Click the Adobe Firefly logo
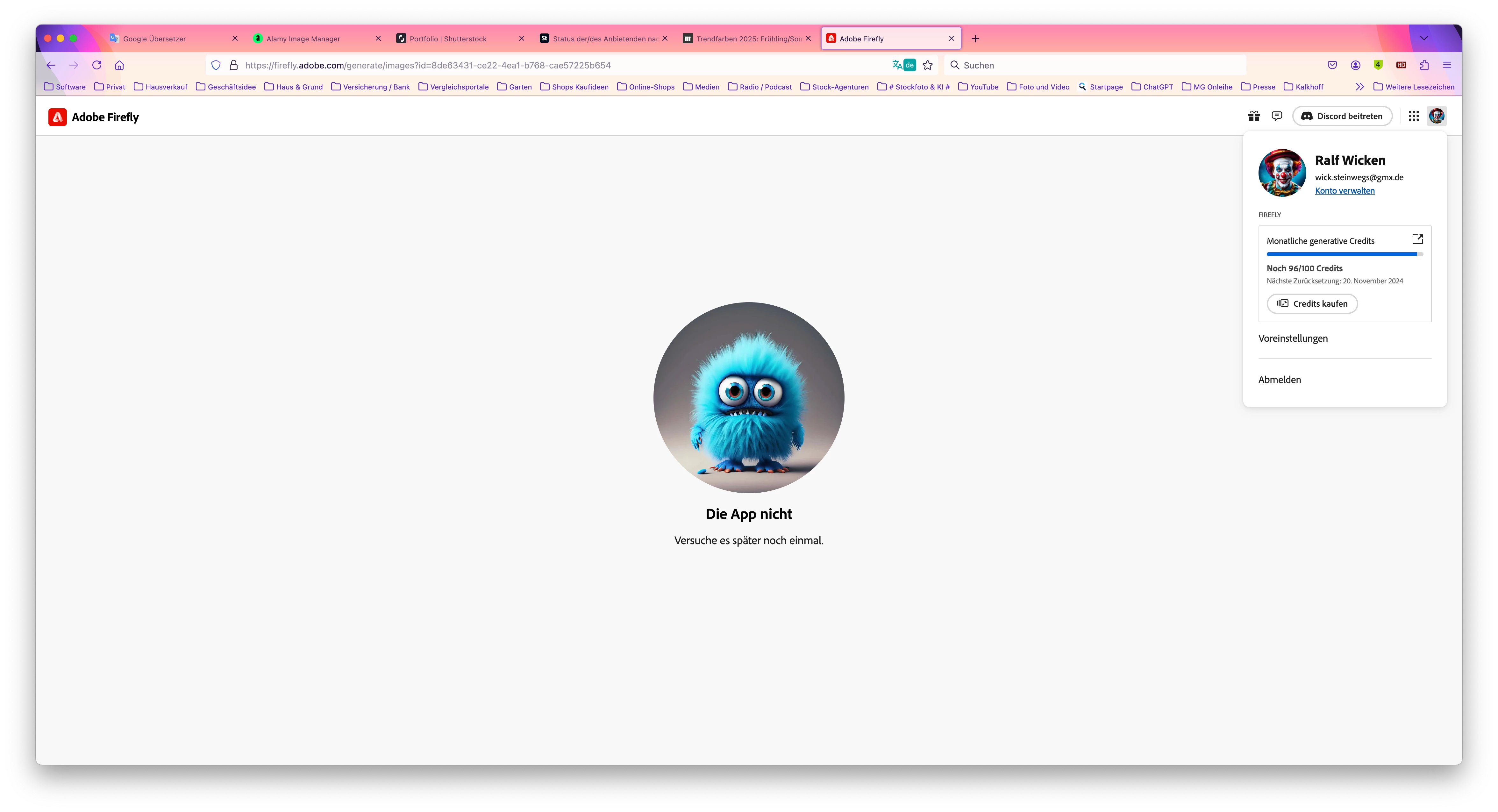The width and height of the screenshot is (1498, 812). pyautogui.click(x=94, y=117)
